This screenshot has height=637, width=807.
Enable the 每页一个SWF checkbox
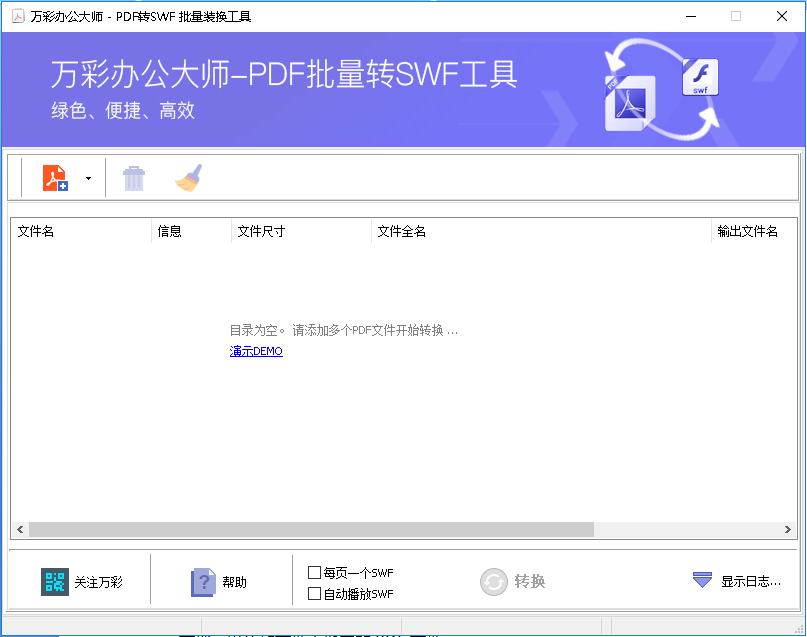[x=313, y=570]
